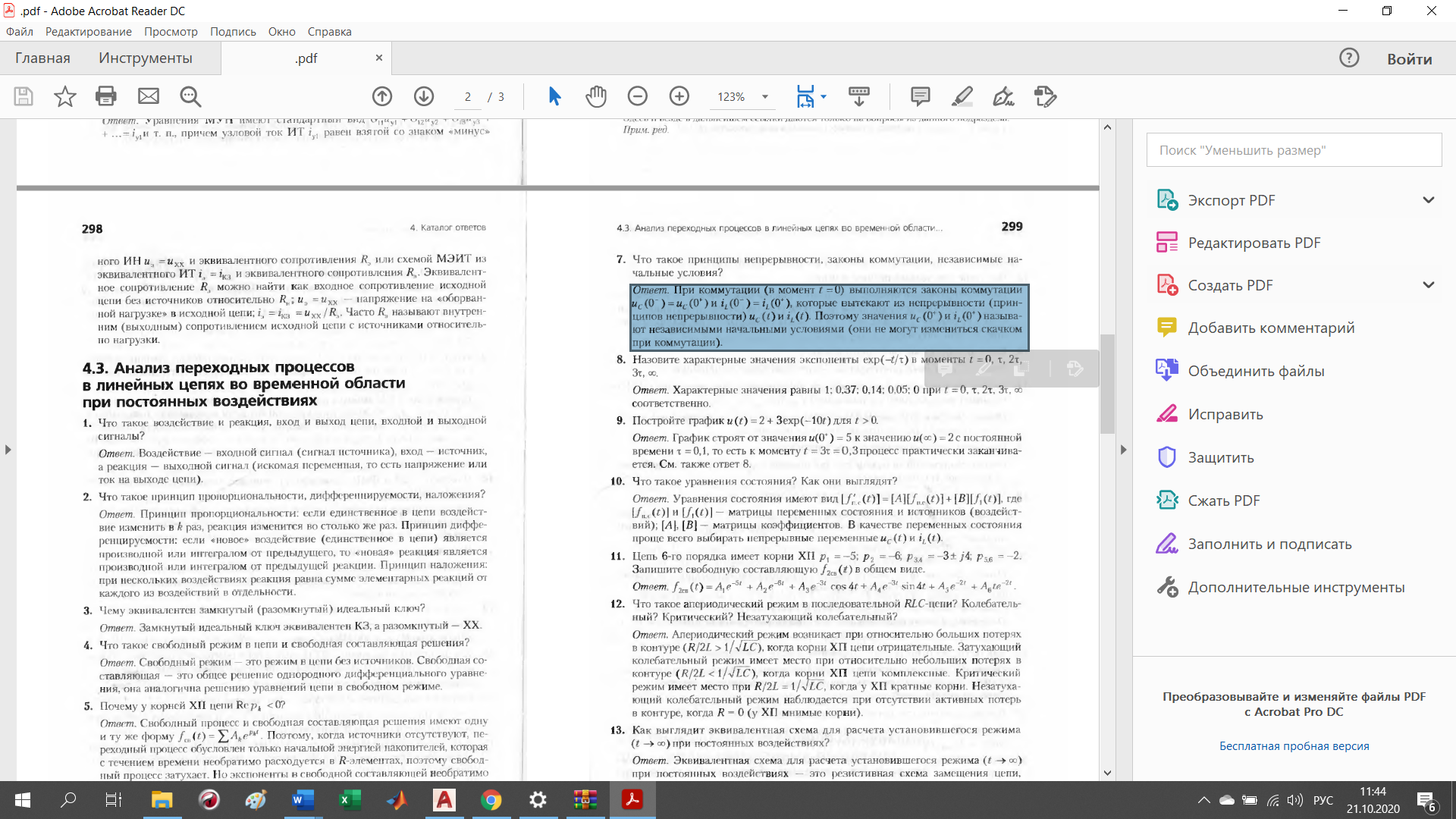Expand the Экспорт PDF chevron

tap(1429, 200)
